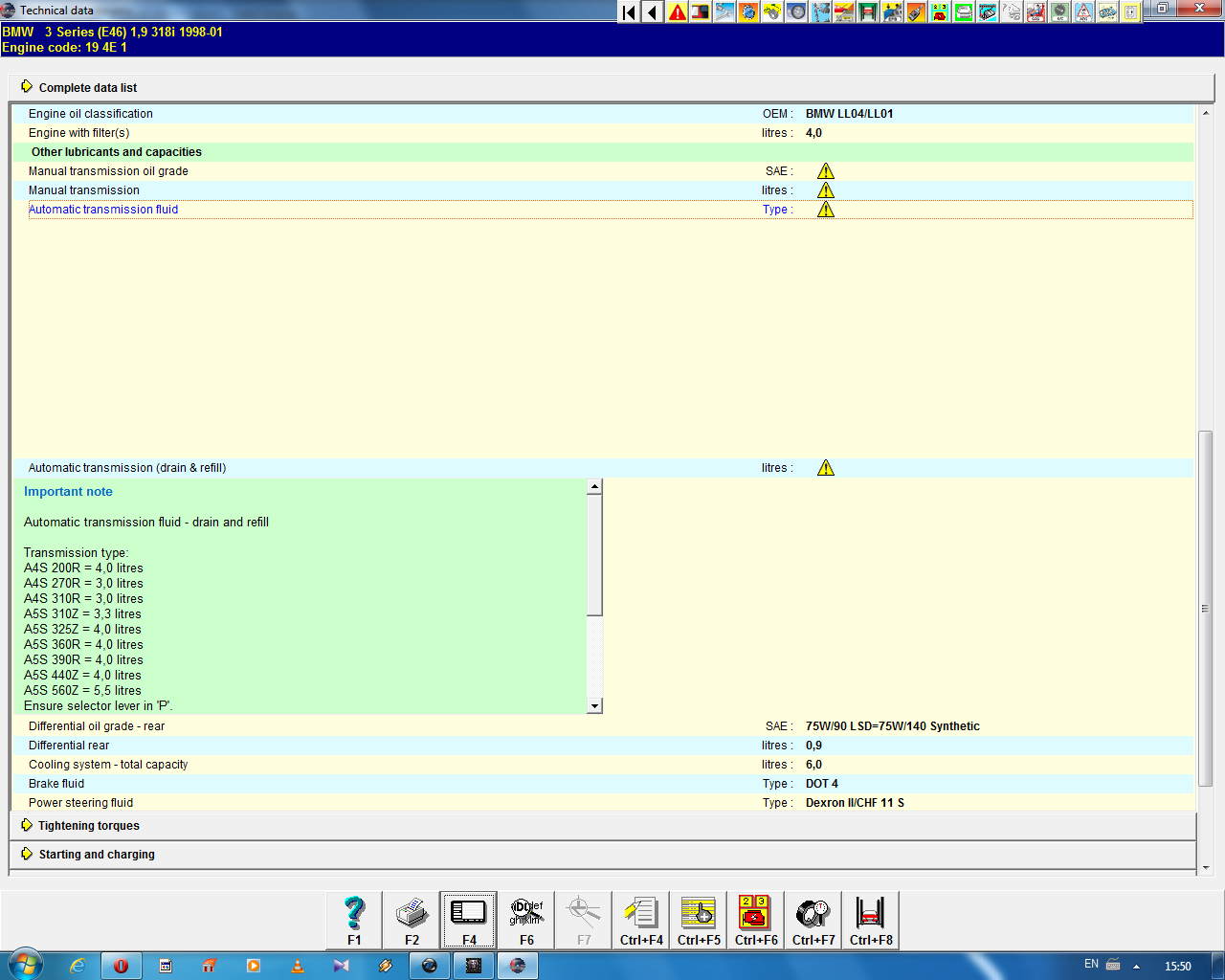Image resolution: width=1225 pixels, height=980 pixels.
Task: Jump to first page using top toolbar arrow
Action: pyautogui.click(x=629, y=12)
